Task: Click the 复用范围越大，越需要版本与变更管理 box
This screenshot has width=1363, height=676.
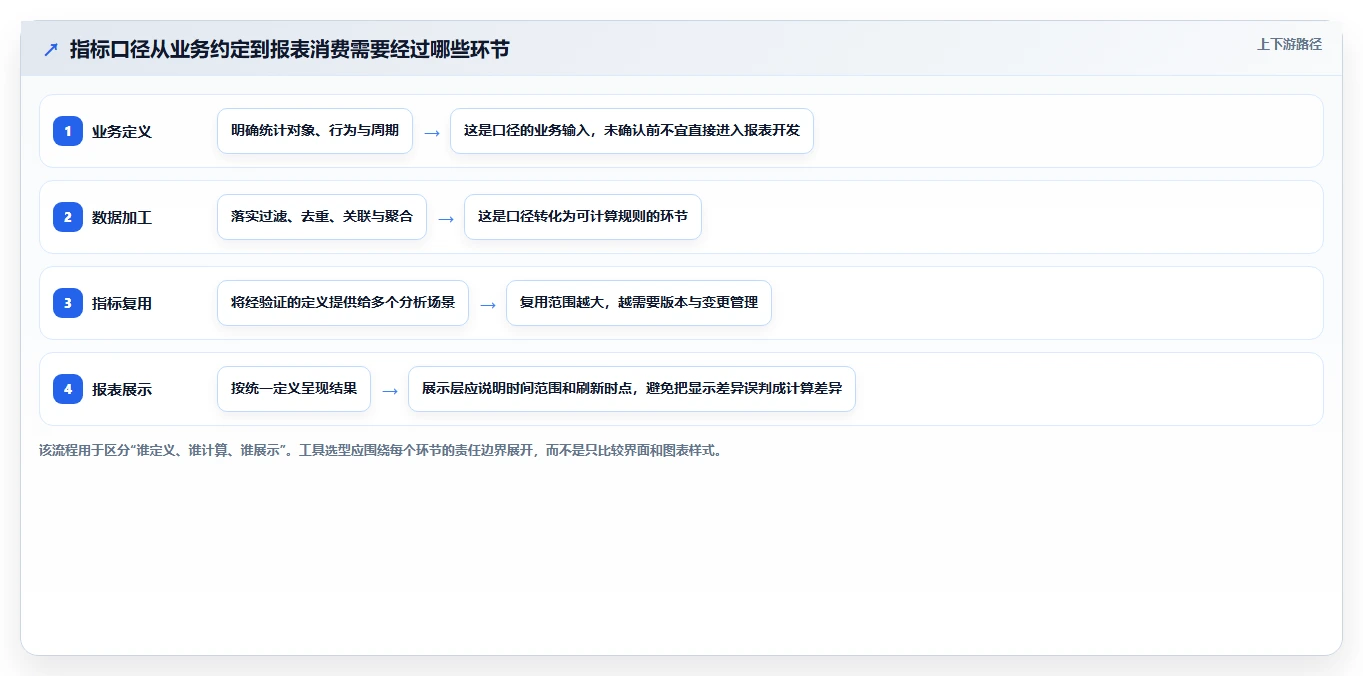Action: [639, 303]
